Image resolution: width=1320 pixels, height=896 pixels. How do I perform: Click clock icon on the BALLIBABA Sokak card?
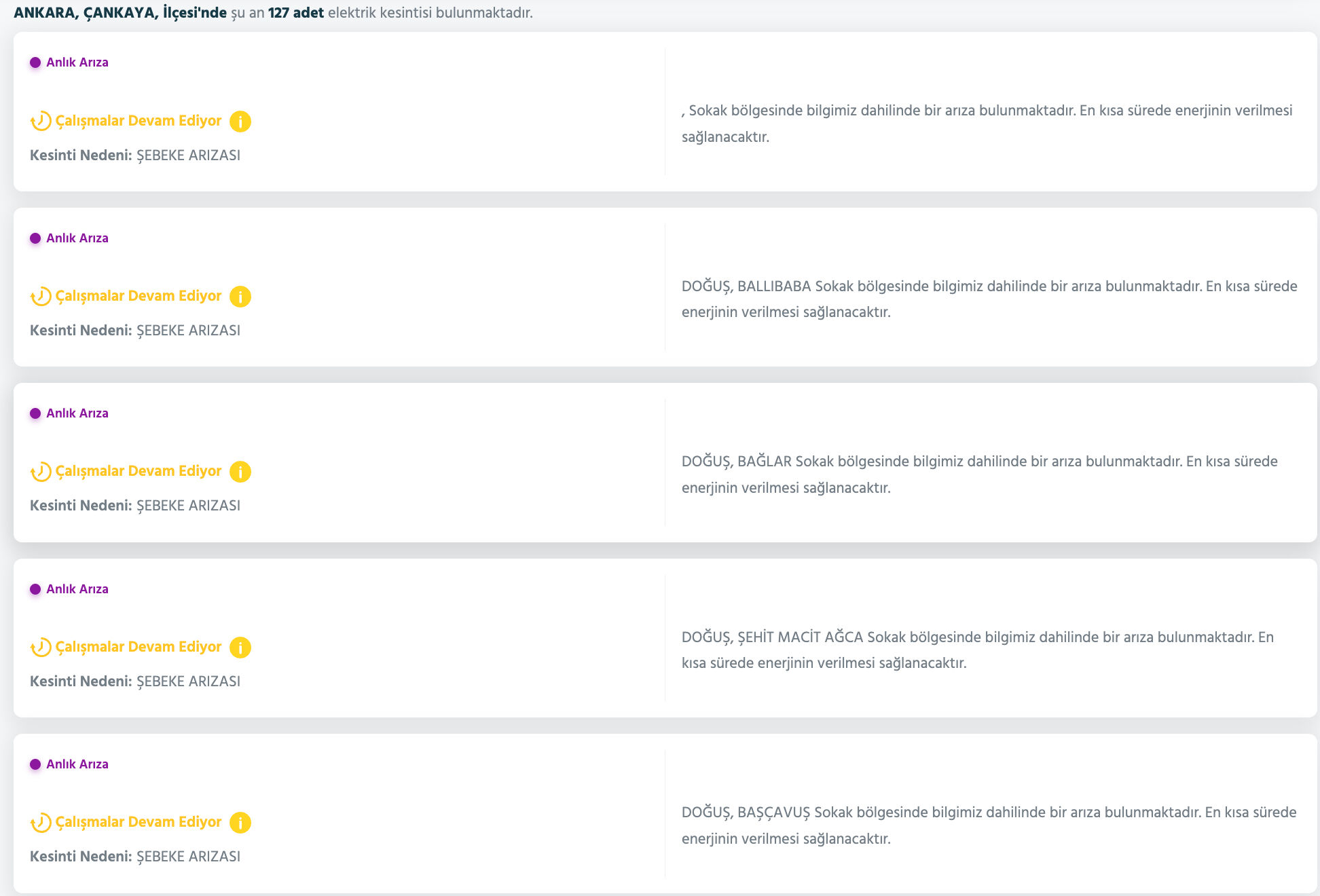pos(41,297)
